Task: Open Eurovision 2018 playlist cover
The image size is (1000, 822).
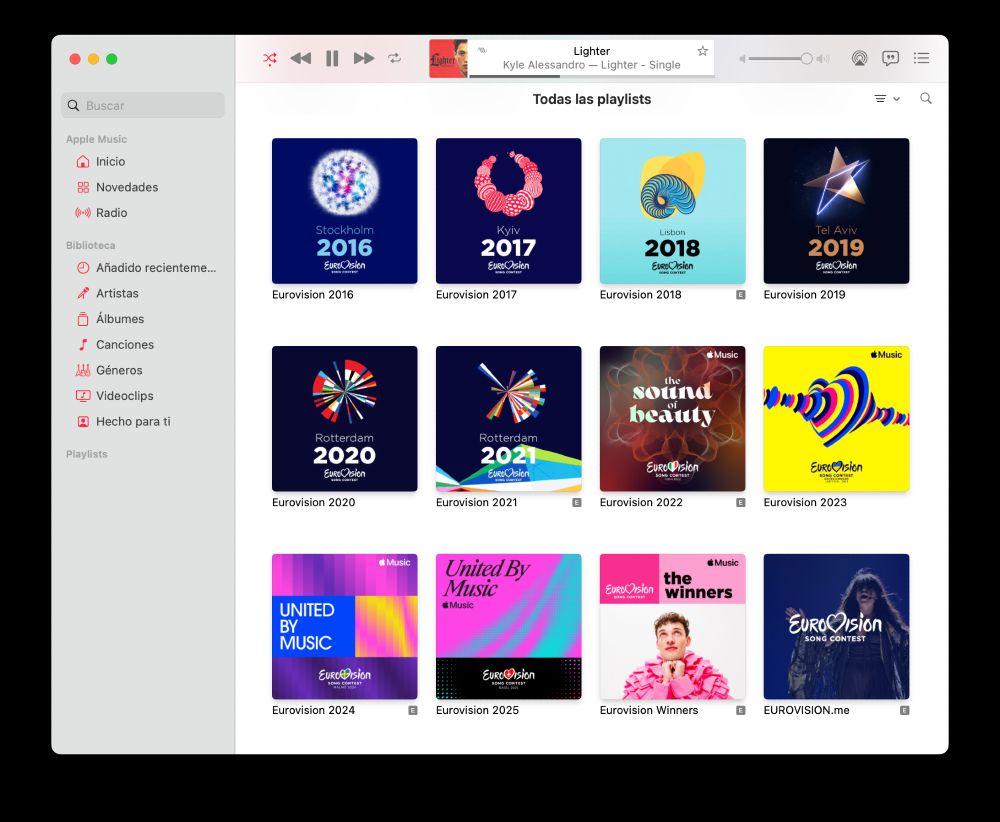Action: point(672,211)
